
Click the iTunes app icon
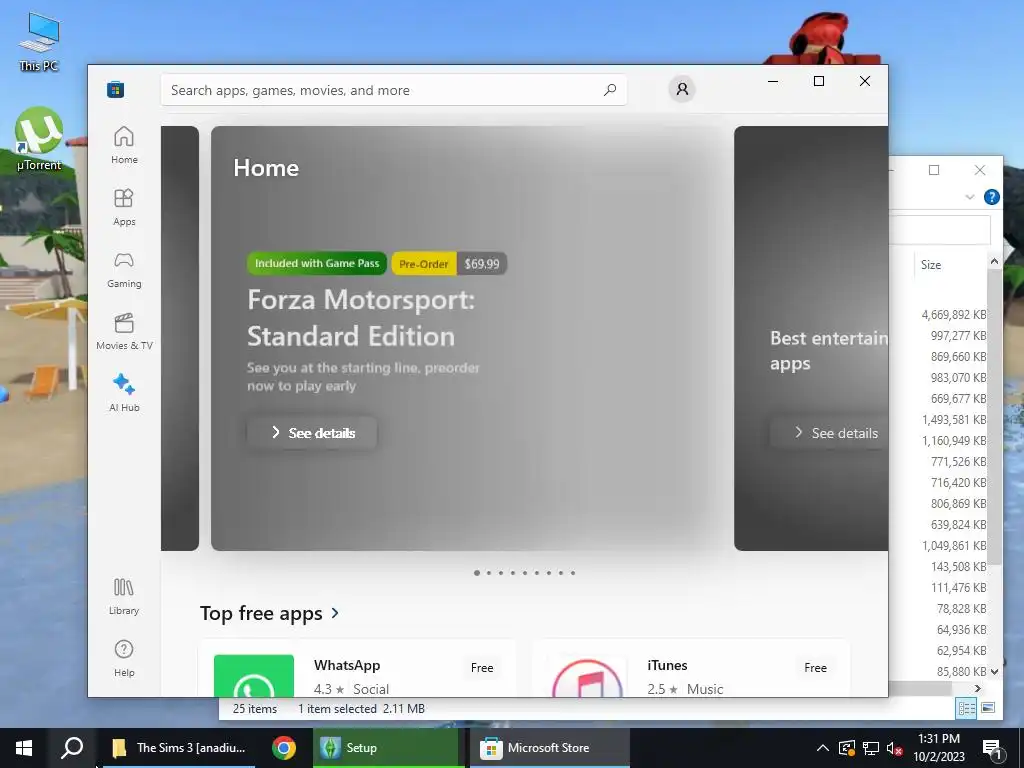[587, 677]
